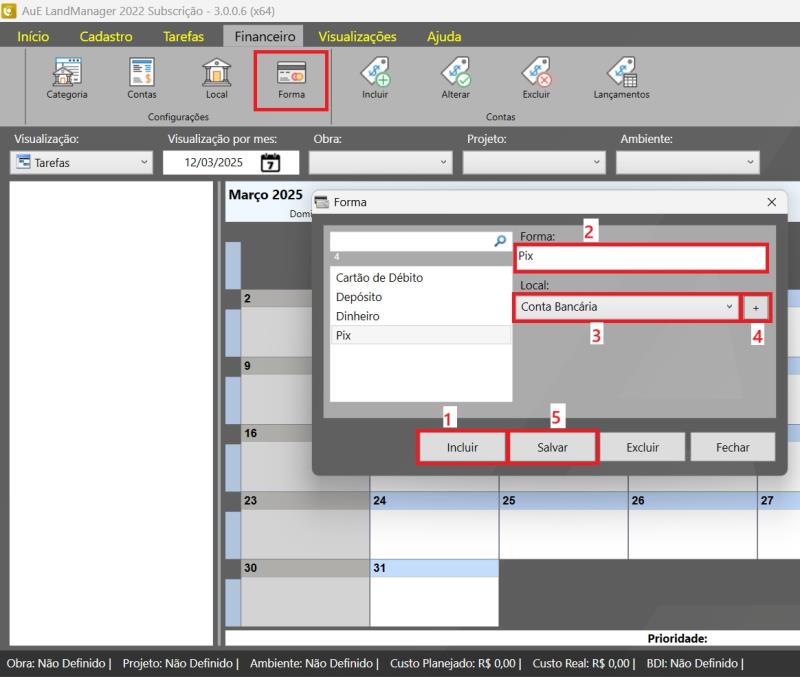Image resolution: width=800 pixels, height=677 pixels.
Task: Open the Local bank icon
Action: 216,78
